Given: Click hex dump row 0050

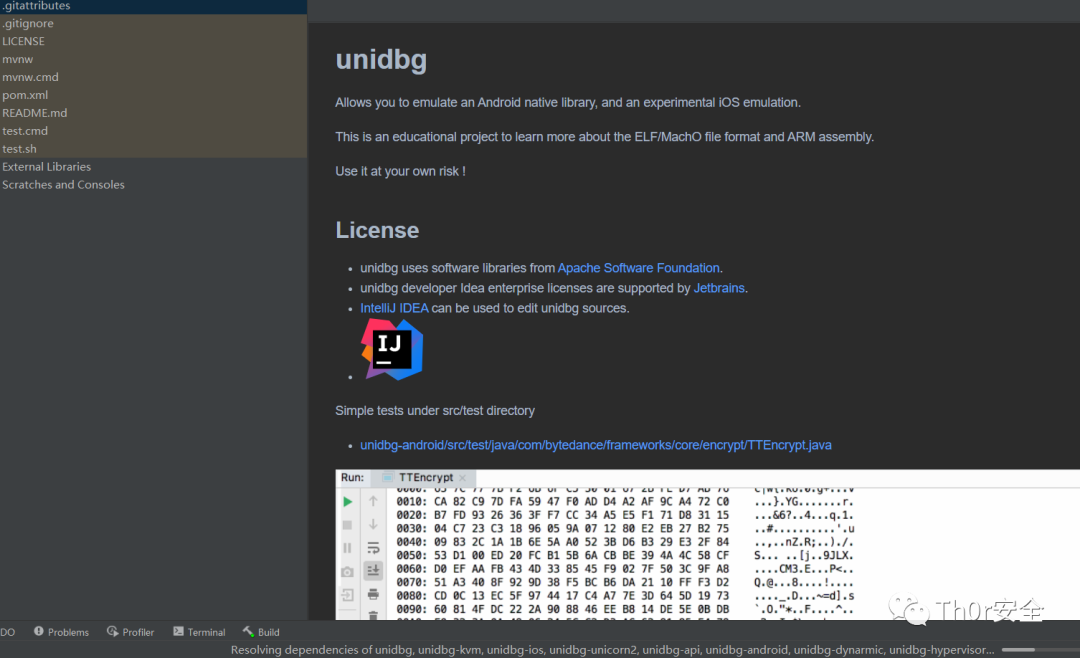Looking at the screenshot, I should (x=625, y=555).
